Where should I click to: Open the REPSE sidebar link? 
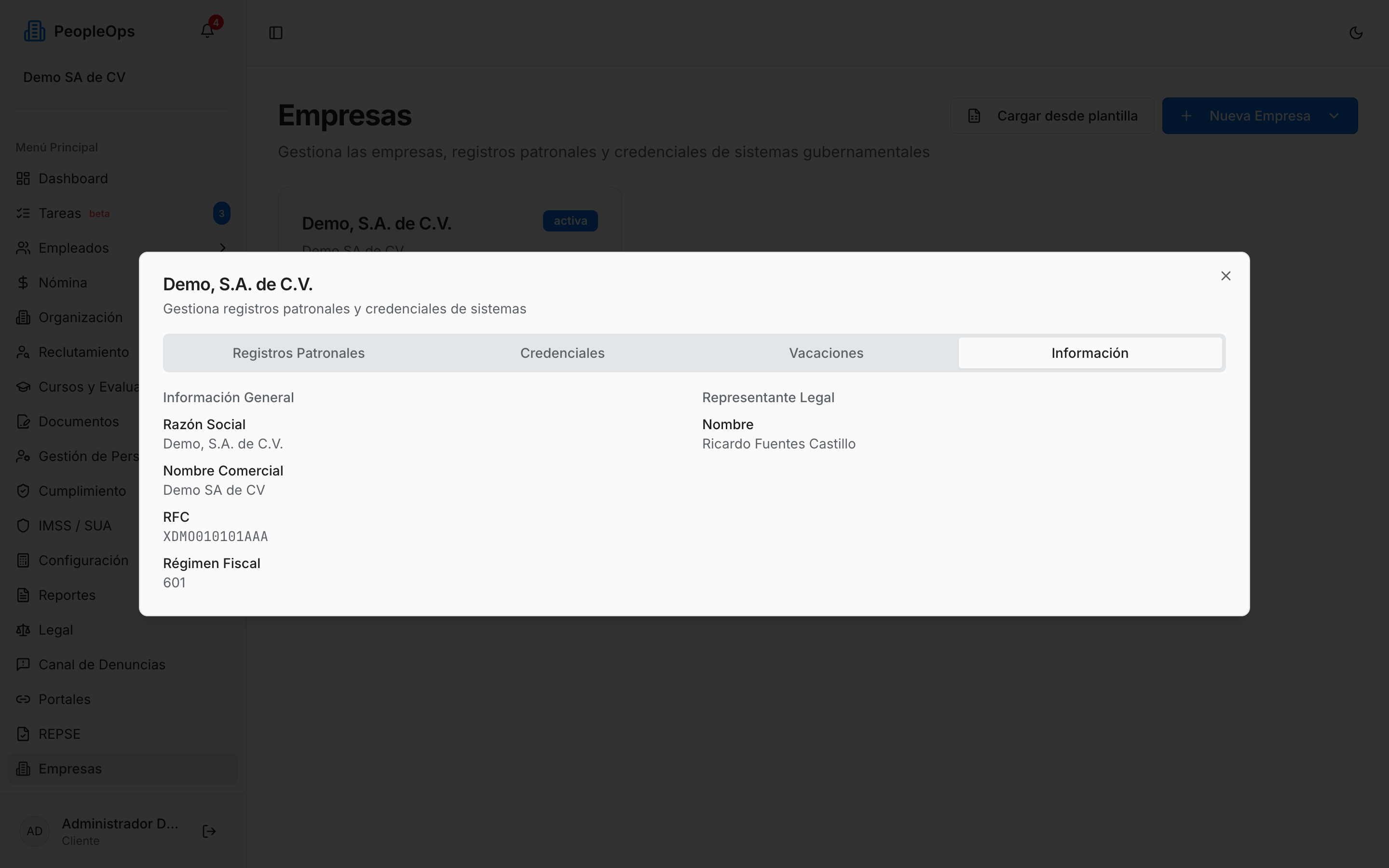(122, 734)
